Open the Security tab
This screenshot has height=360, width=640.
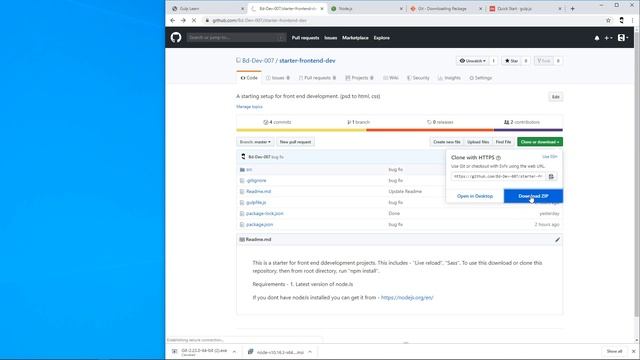(418, 78)
